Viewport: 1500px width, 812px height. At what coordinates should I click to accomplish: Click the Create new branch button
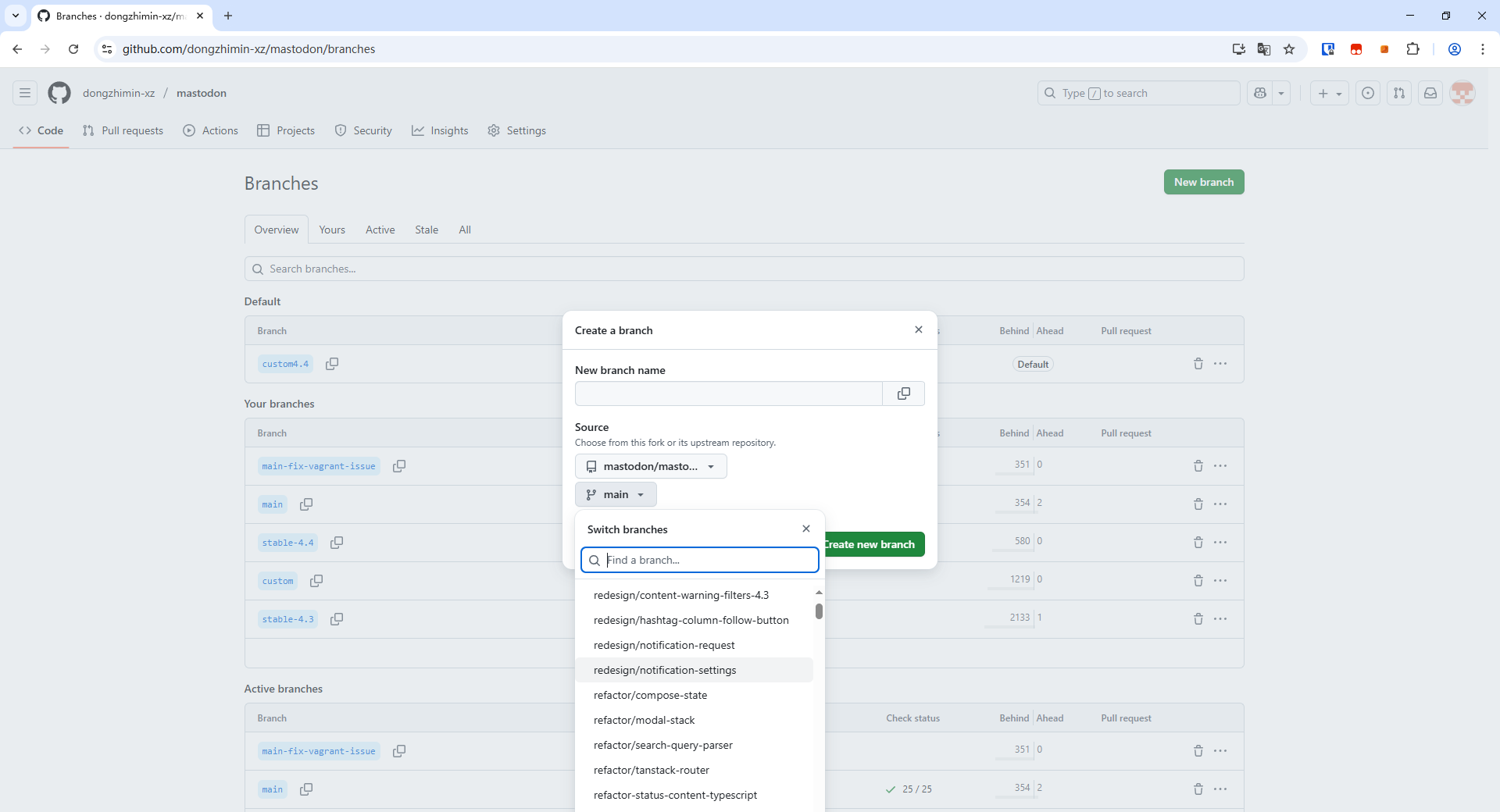[x=873, y=544]
